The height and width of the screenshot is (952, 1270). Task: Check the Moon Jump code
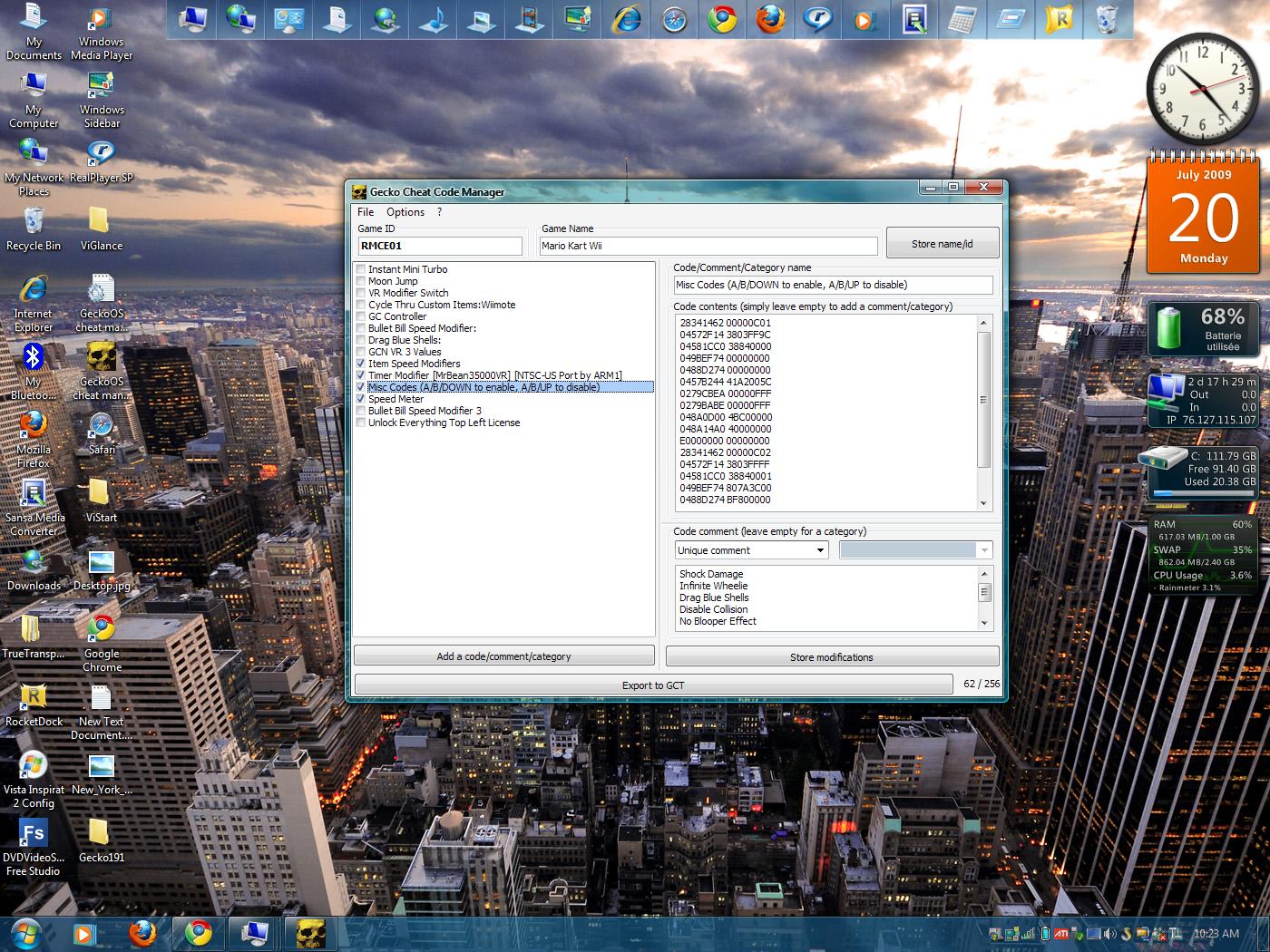point(361,281)
